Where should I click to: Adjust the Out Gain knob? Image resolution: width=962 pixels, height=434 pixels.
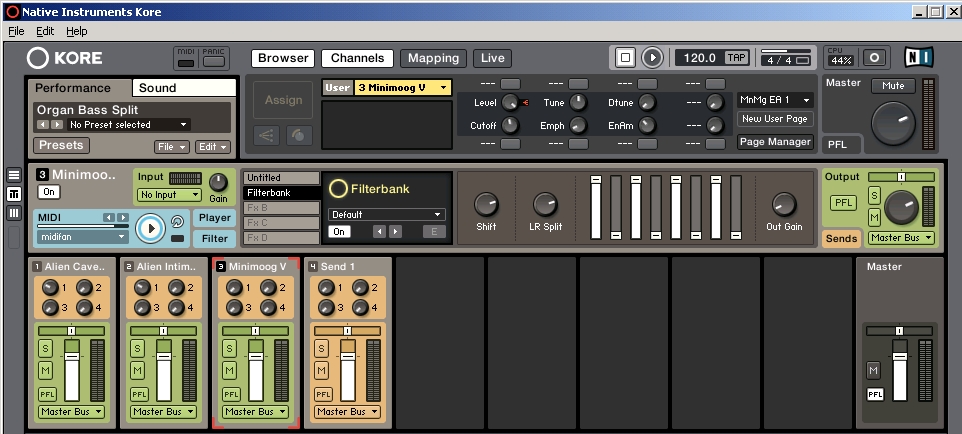[783, 204]
